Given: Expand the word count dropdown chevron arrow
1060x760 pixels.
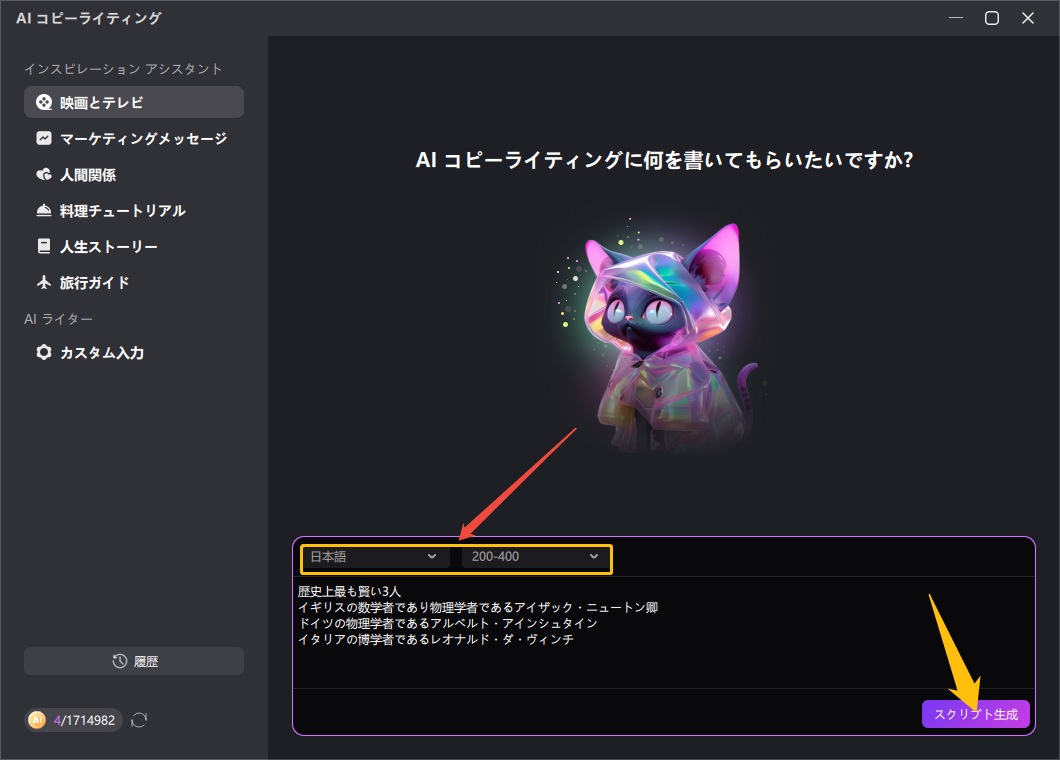Looking at the screenshot, I should pos(594,556).
